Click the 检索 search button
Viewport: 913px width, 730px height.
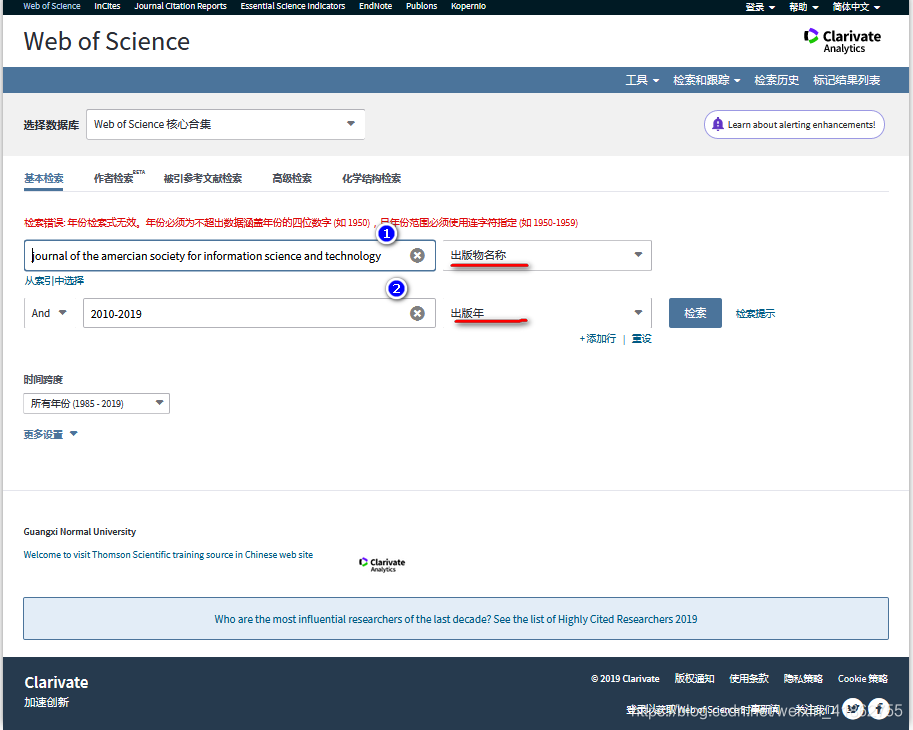click(695, 313)
